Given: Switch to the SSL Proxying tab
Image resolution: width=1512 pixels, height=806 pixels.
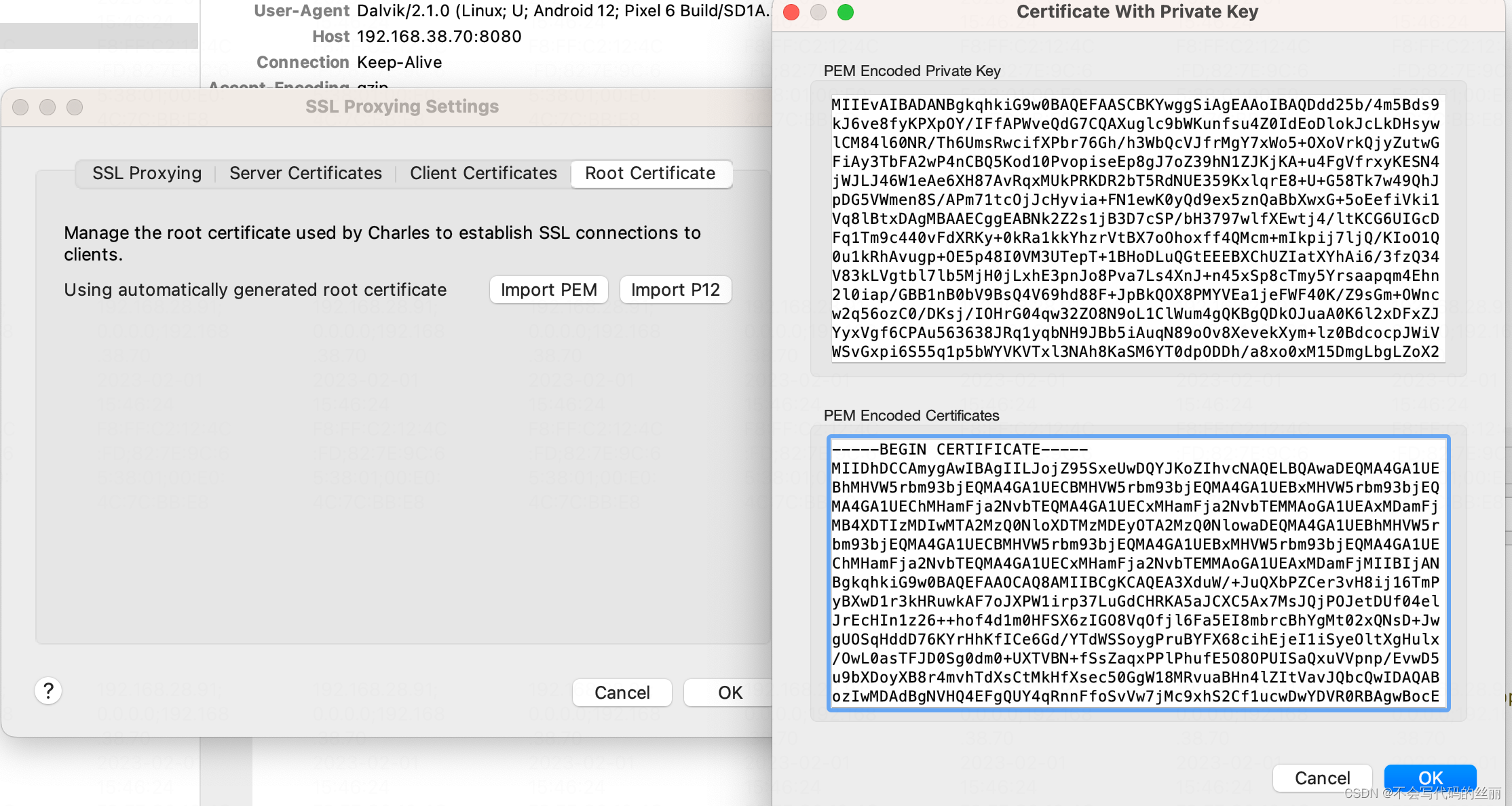Looking at the screenshot, I should [x=147, y=174].
